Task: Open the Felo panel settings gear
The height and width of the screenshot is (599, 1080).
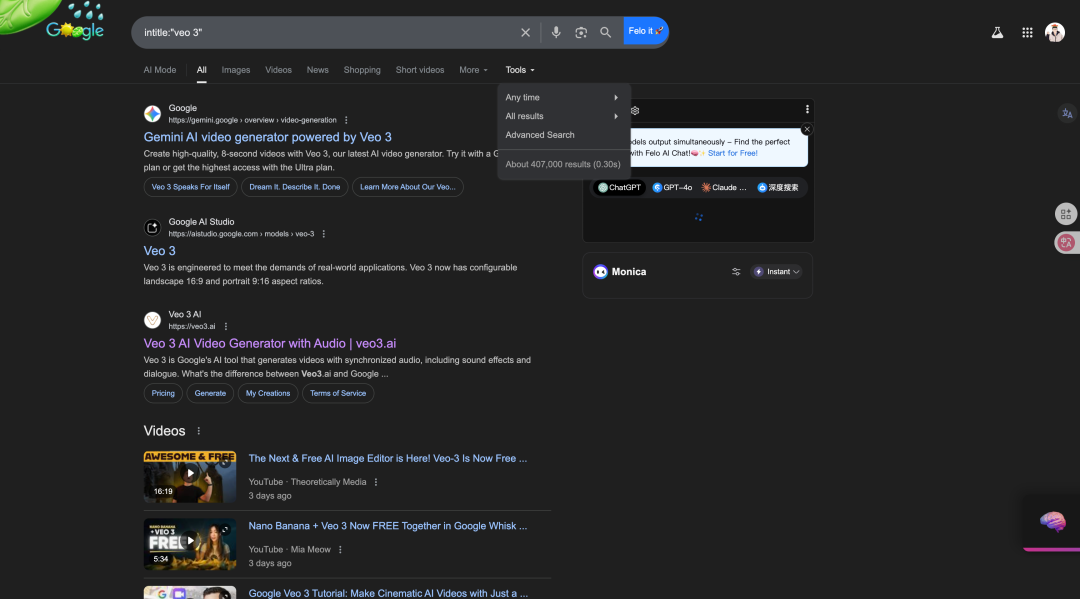Action: (x=635, y=110)
